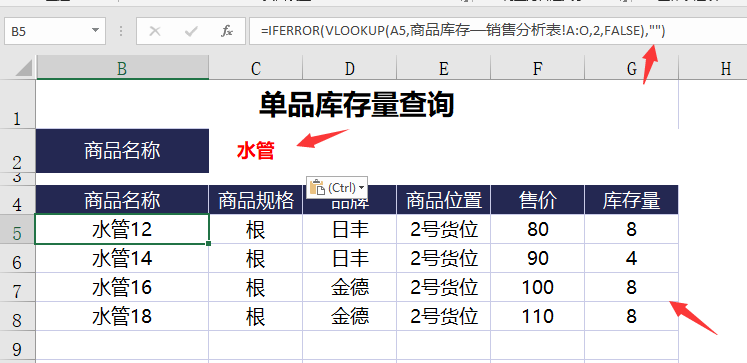Select row 1 header
The height and width of the screenshot is (363, 747).
pos(18,104)
